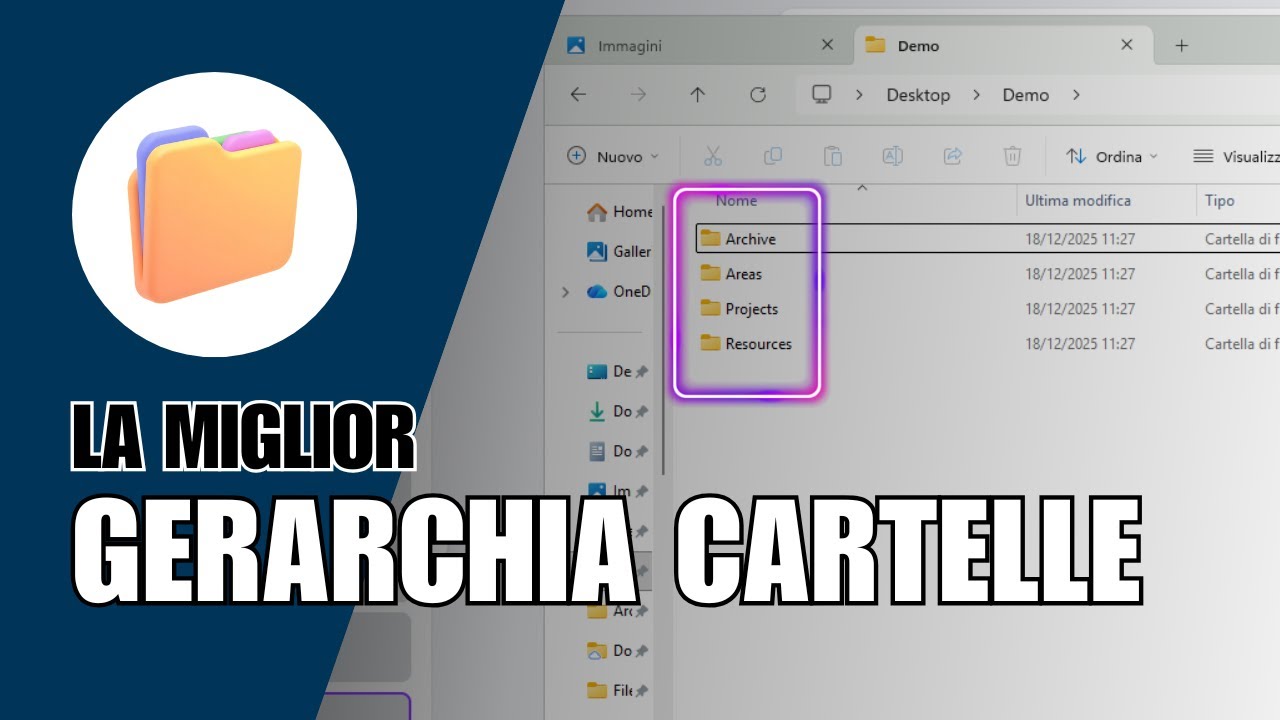Go up one folder level
The width and height of the screenshot is (1280, 720).
click(x=698, y=95)
